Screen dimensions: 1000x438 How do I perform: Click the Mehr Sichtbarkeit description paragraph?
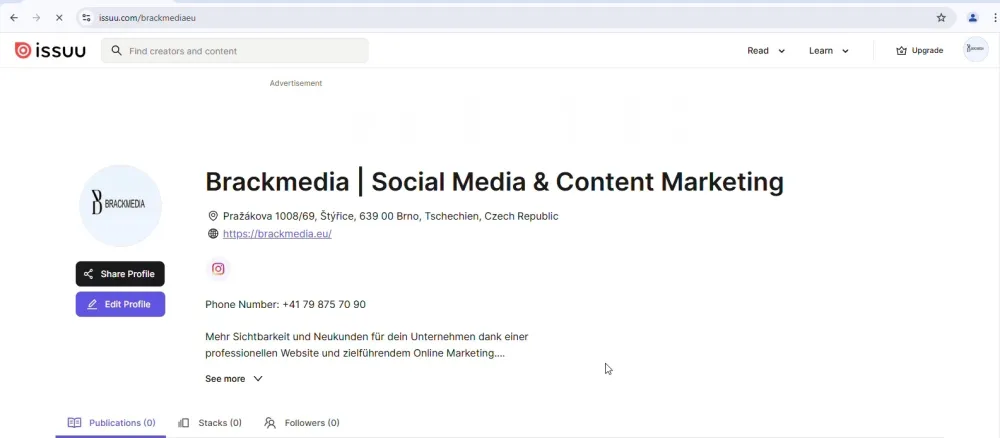pos(367,344)
